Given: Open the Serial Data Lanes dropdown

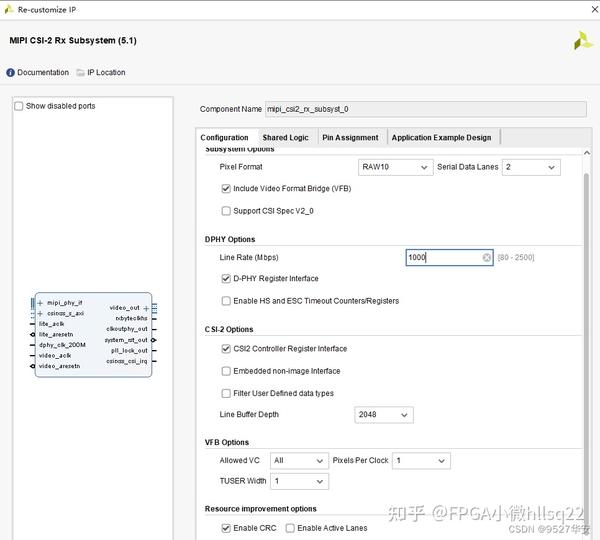Looking at the screenshot, I should point(531,167).
